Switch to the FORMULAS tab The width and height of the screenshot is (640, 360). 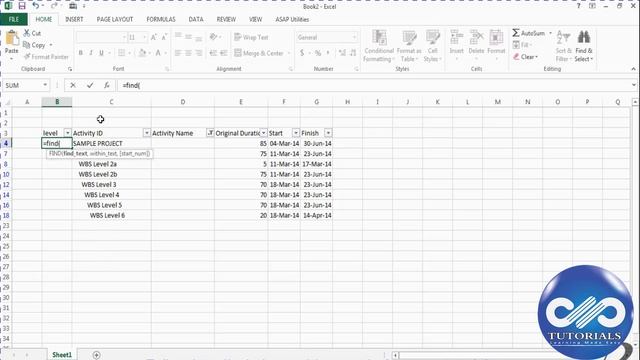(161, 19)
